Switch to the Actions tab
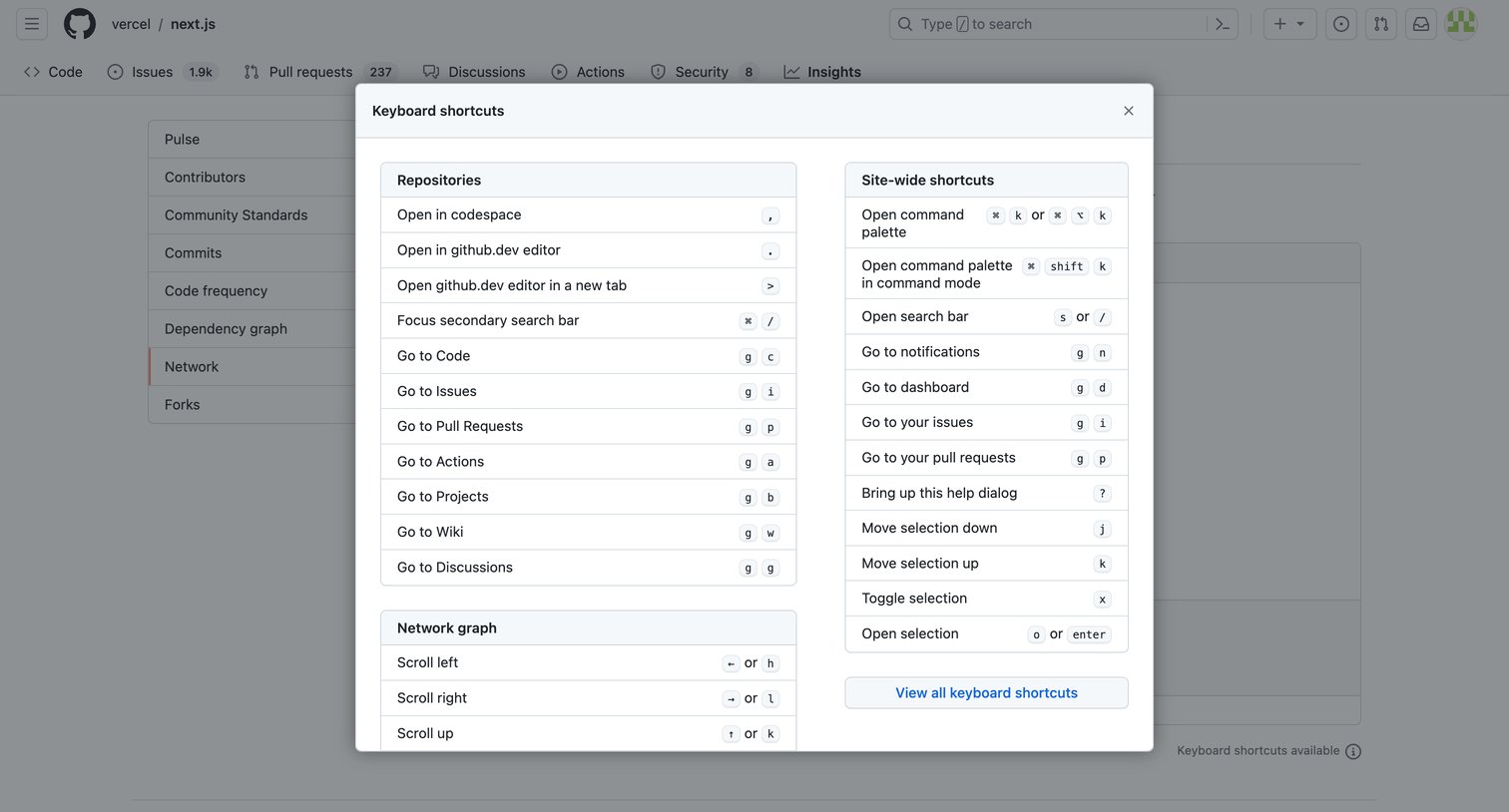Screen dimensions: 1509x812 tap(588, 72)
